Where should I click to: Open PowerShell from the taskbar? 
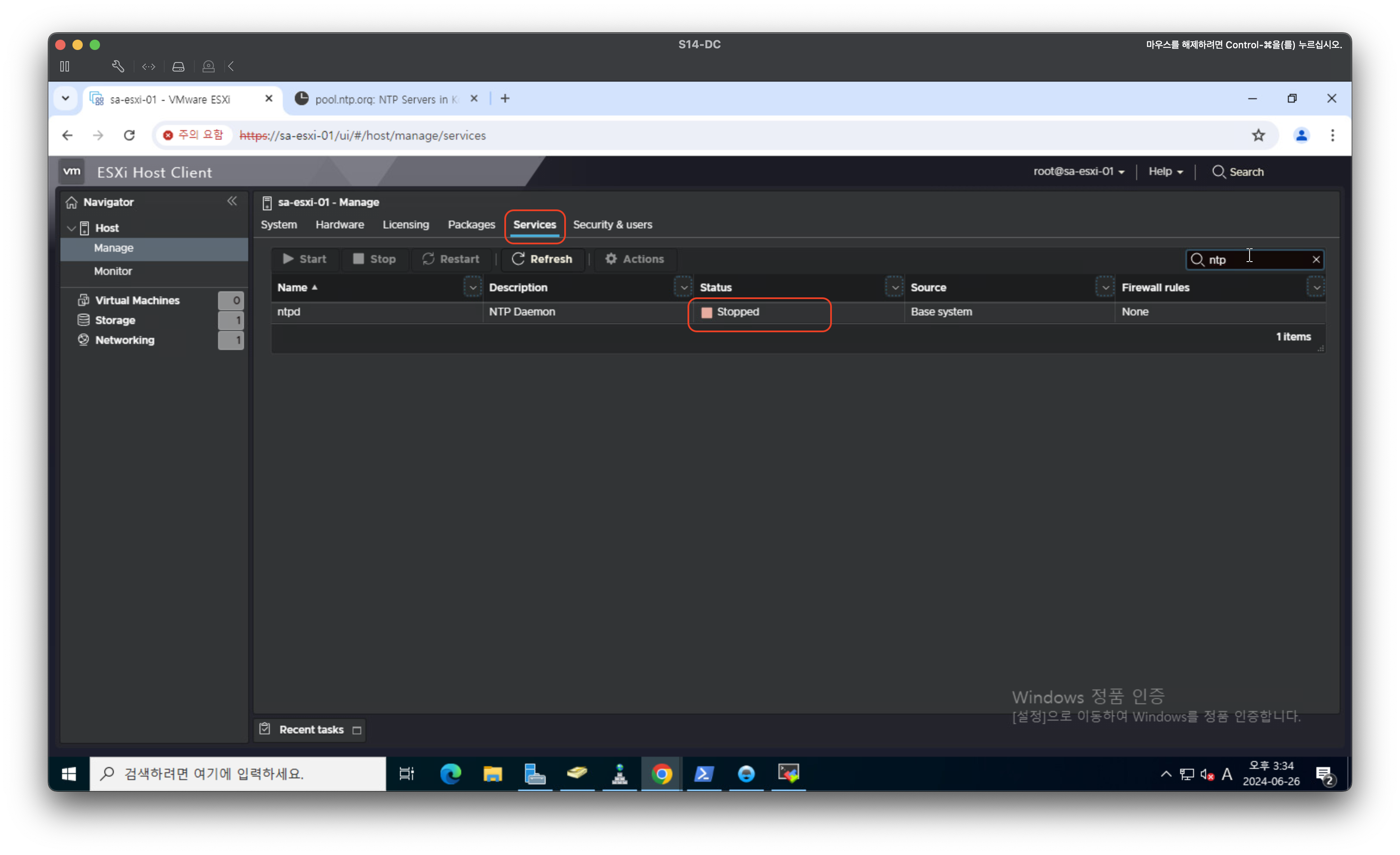703,773
